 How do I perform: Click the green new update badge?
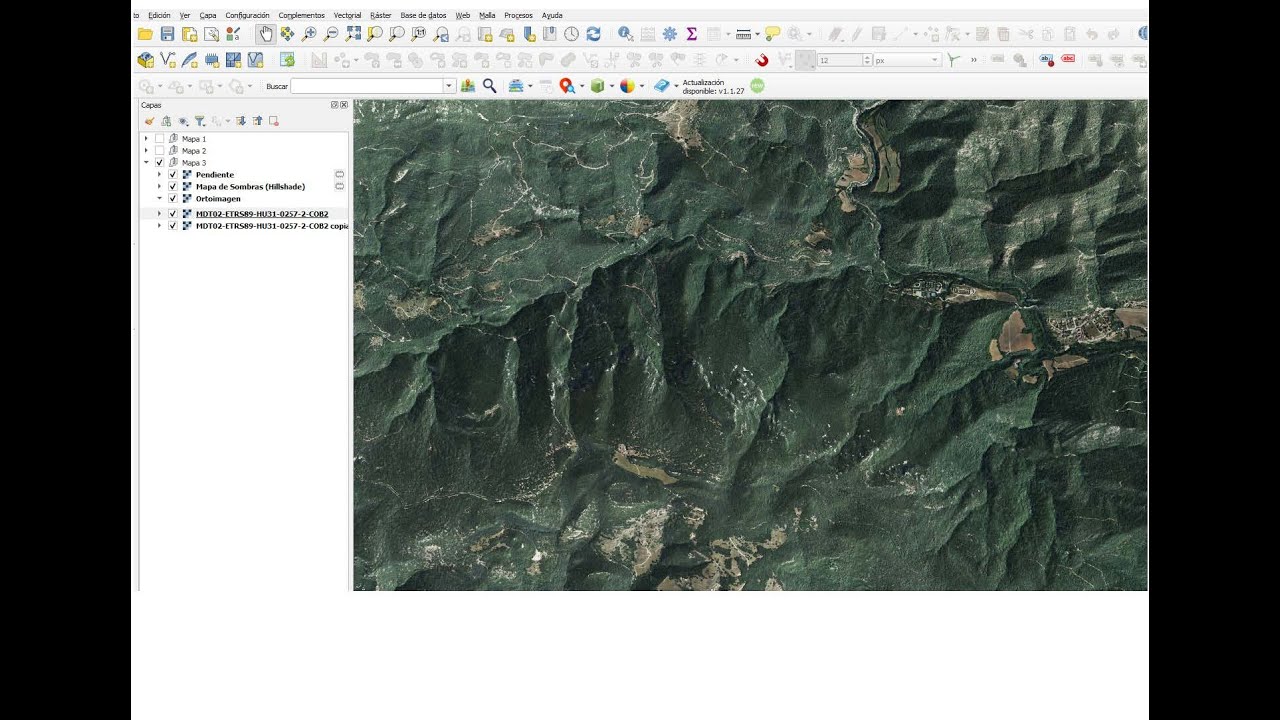click(757, 86)
